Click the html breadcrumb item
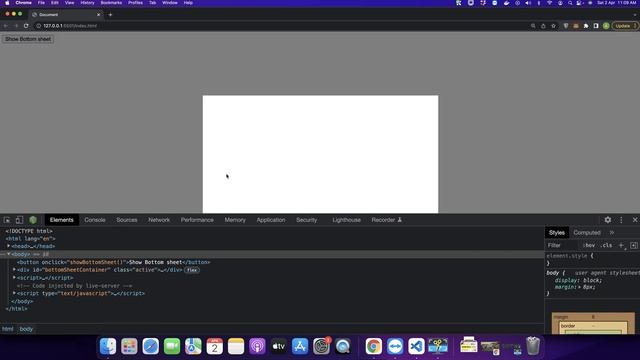Screen dimensions: 640x360 (8, 329)
